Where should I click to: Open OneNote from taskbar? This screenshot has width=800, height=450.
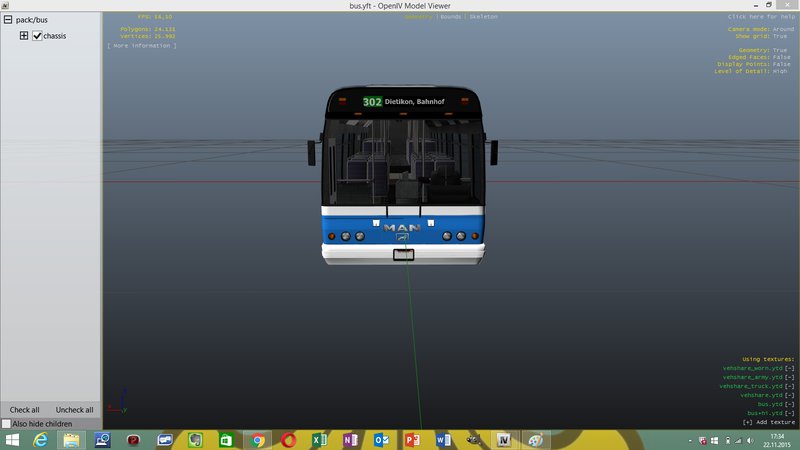point(350,440)
